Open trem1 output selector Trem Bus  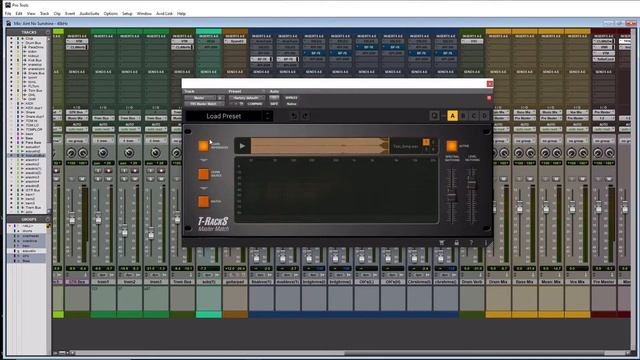point(103,118)
